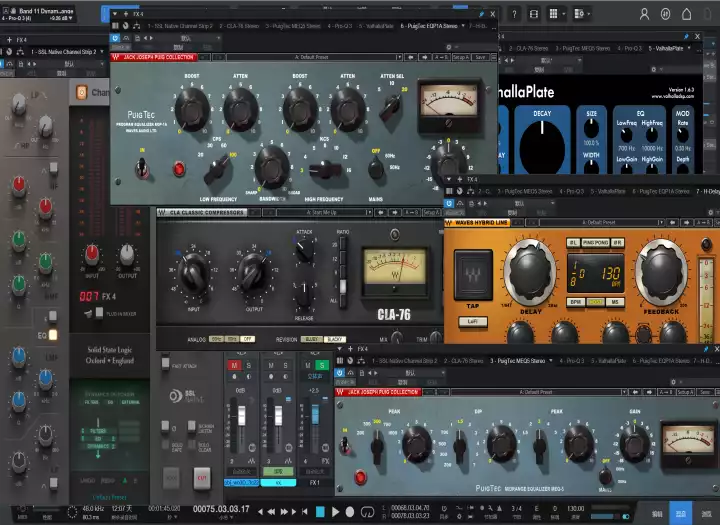Solo mixer channel 3 with its S button
Viewport: 720px width, 525px height.
[285, 366]
